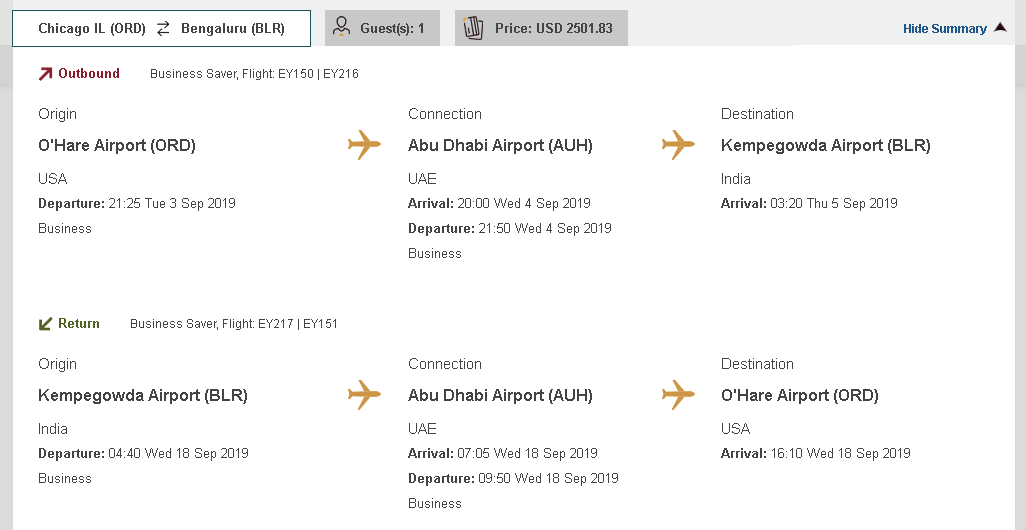Open the Price: USD 2501.83 tab
Screen dimensions: 1026x530
coord(541,28)
